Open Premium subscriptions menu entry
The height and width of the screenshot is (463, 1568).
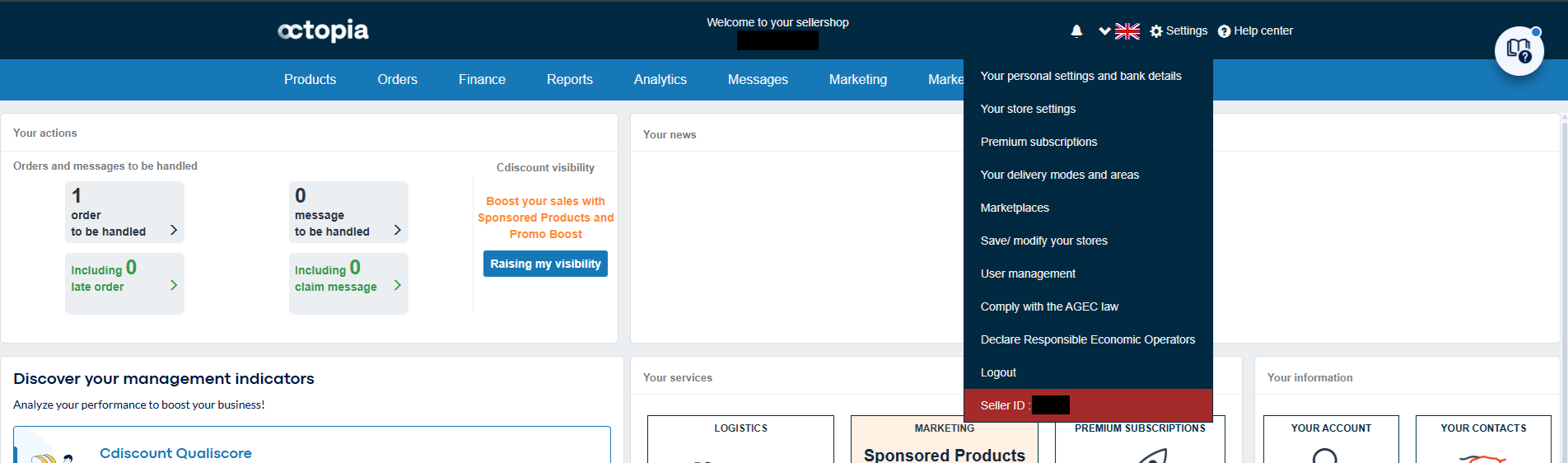pos(1088,142)
